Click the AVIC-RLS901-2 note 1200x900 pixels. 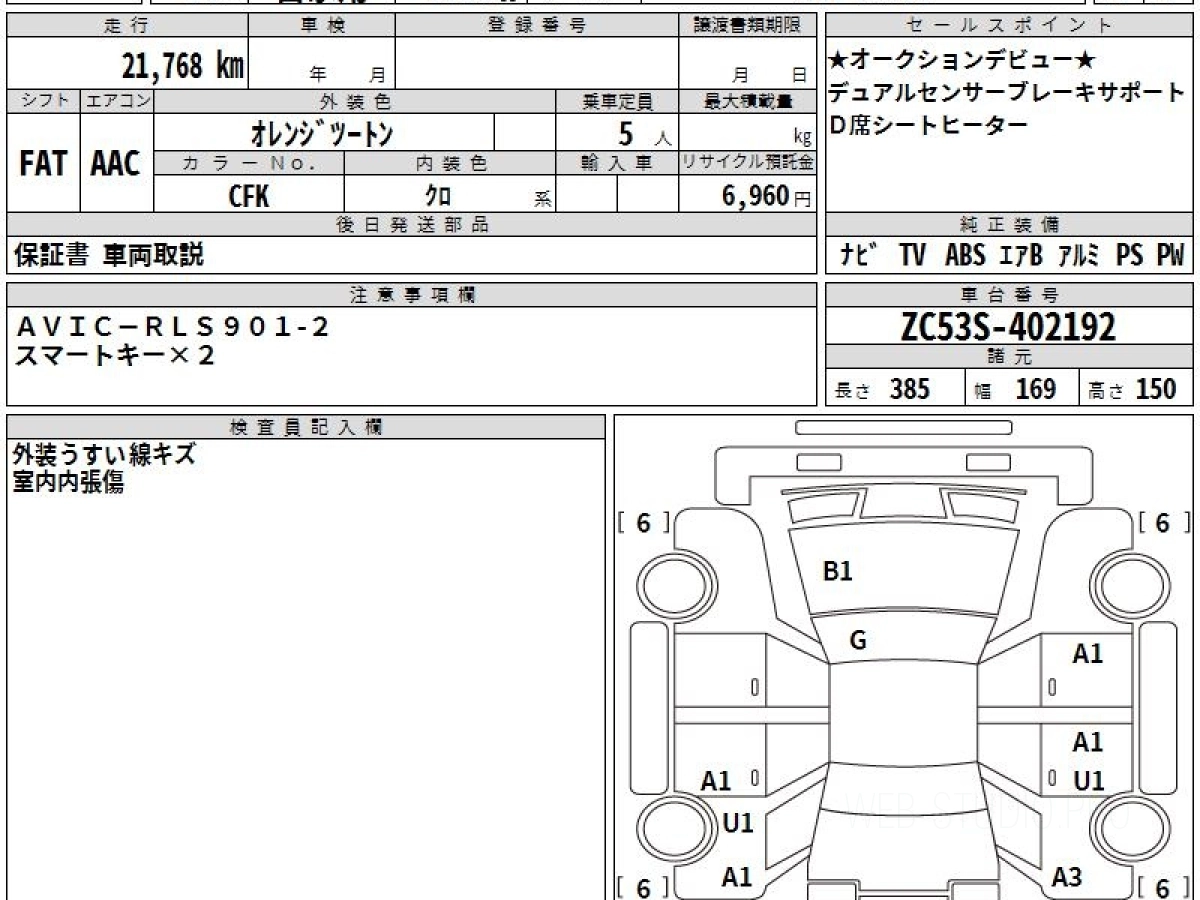pyautogui.click(x=173, y=326)
